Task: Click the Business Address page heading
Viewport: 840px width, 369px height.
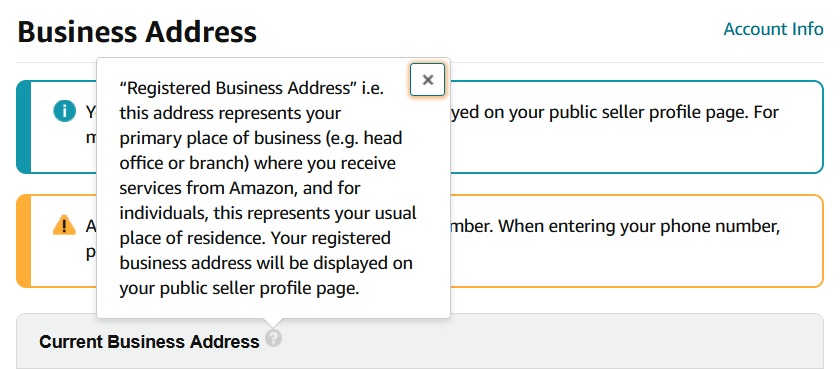Action: point(137,32)
